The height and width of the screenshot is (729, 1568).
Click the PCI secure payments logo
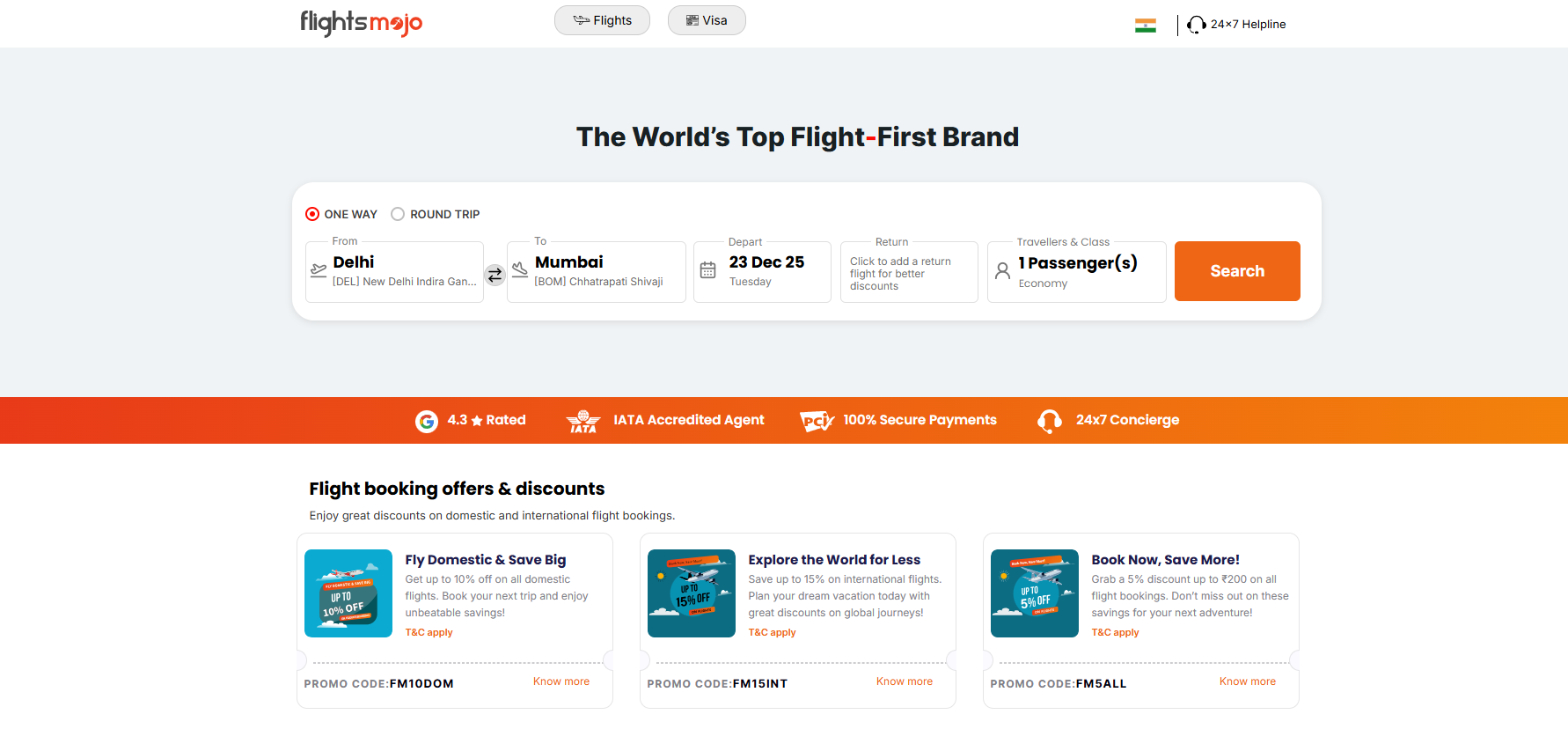817,422
